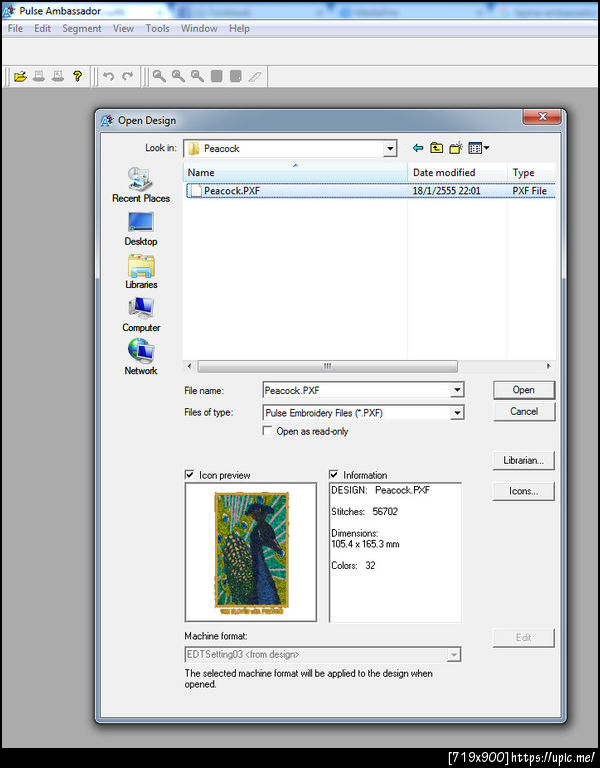This screenshot has height=768, width=600.
Task: Expand the Look in folder dropdown
Action: click(390, 148)
